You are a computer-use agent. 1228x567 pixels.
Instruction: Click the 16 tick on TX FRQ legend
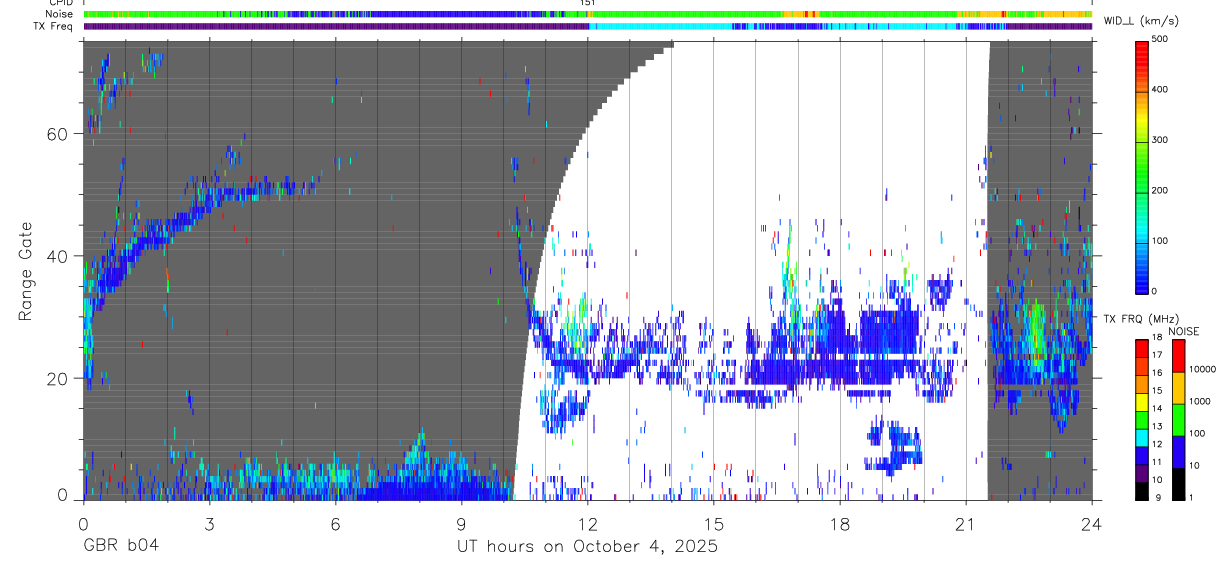click(1157, 373)
